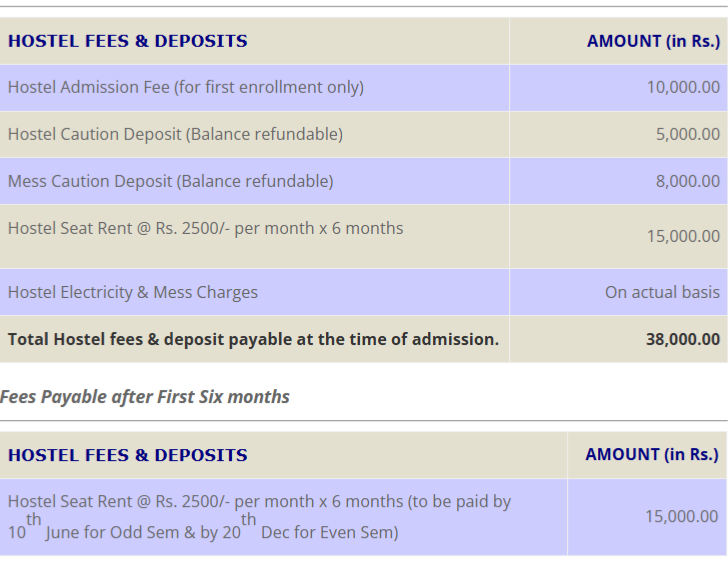
Task: Select the 15,000.00 amount in the lower table
Action: (x=681, y=516)
